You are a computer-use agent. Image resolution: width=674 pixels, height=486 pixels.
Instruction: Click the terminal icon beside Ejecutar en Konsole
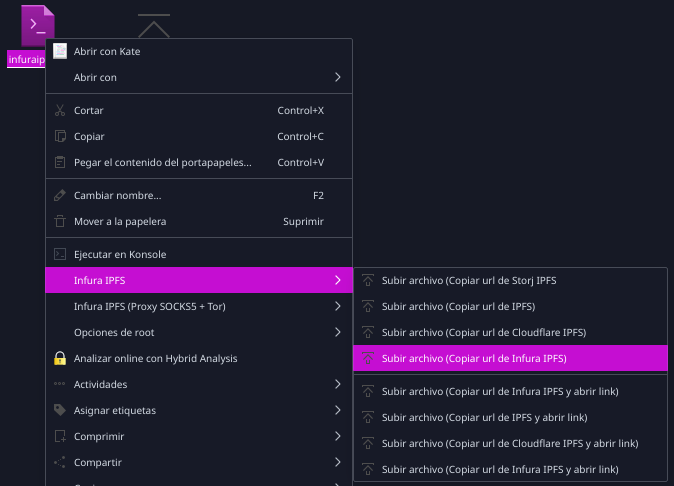tap(60, 254)
